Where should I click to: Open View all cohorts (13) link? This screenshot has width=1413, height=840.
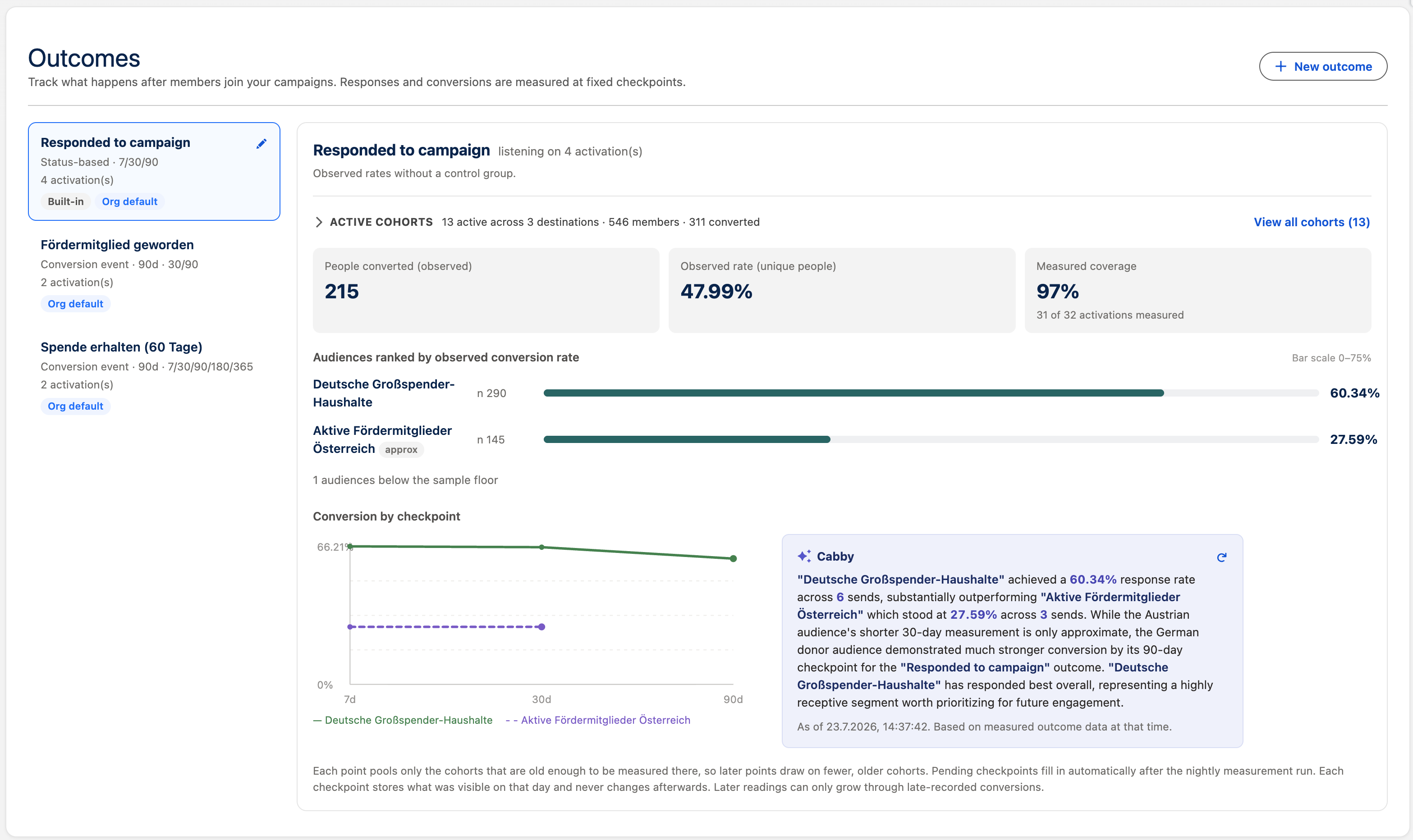pyautogui.click(x=1312, y=222)
